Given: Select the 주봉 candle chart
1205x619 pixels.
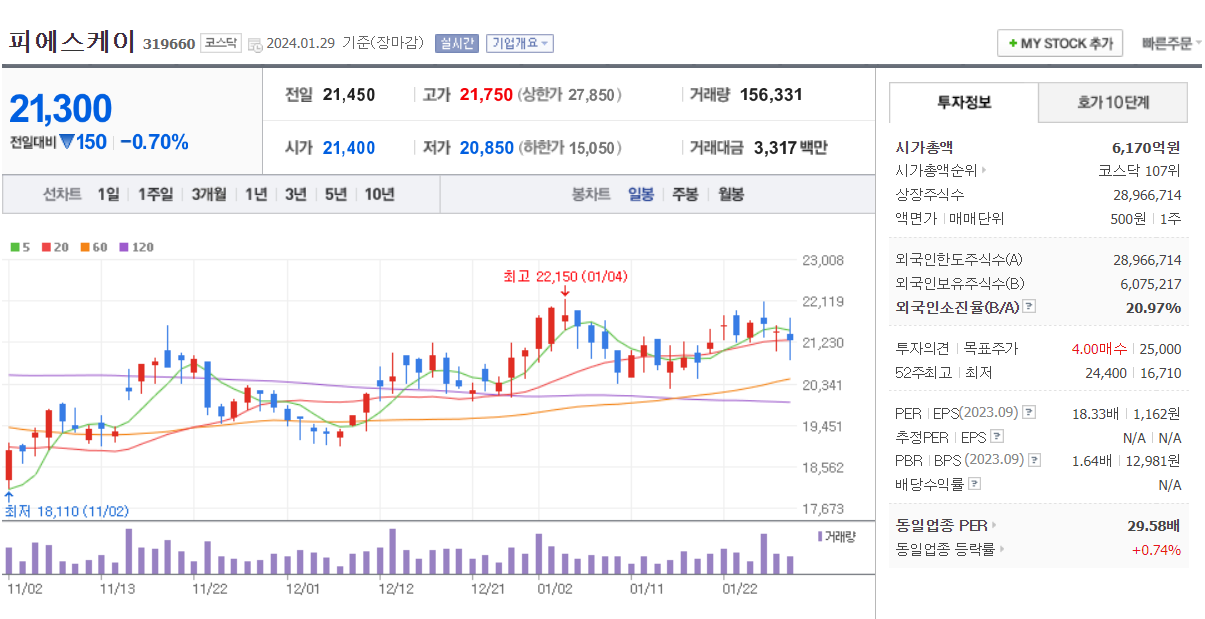Looking at the screenshot, I should click(x=685, y=194).
